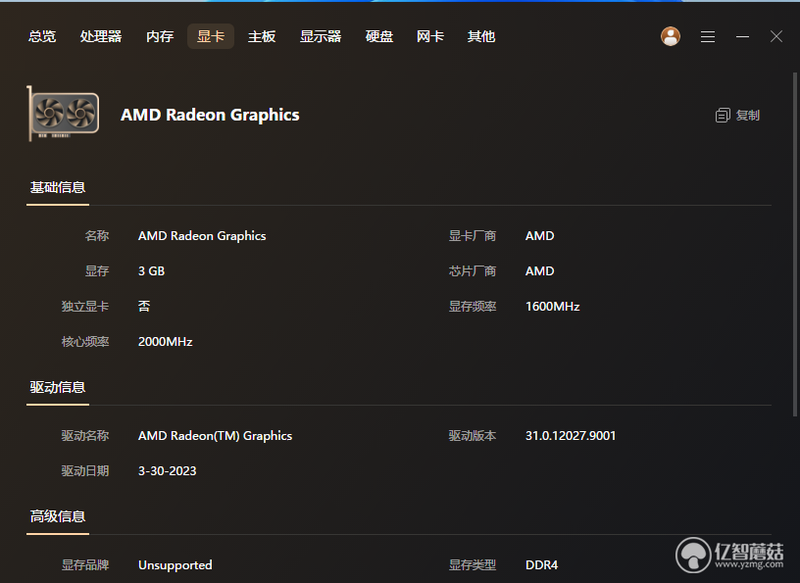The image size is (800, 583).
Task: Click the AMD Radeon(TM) Graphics driver name
Action: click(x=215, y=436)
